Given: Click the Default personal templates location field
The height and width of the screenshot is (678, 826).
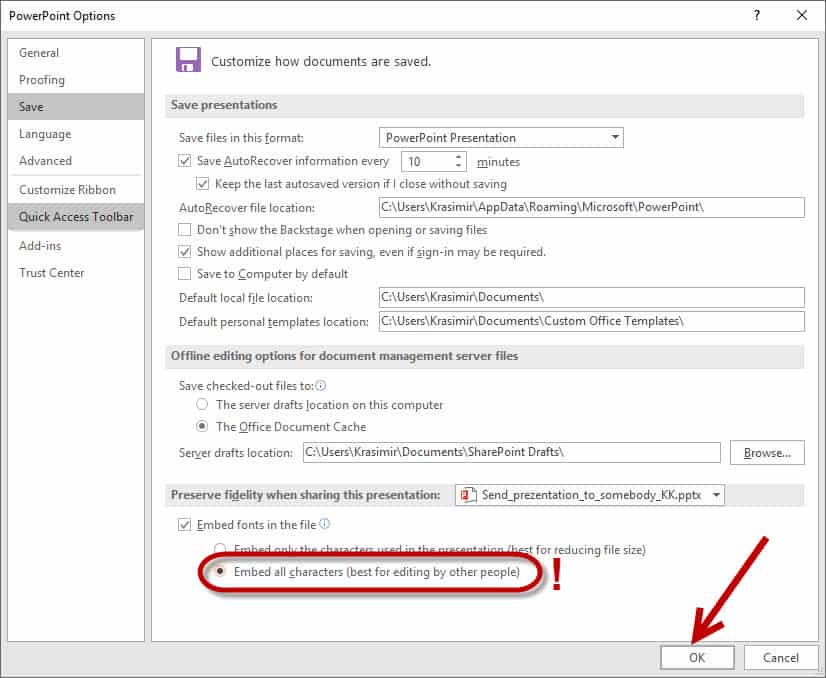Looking at the screenshot, I should pos(592,321).
